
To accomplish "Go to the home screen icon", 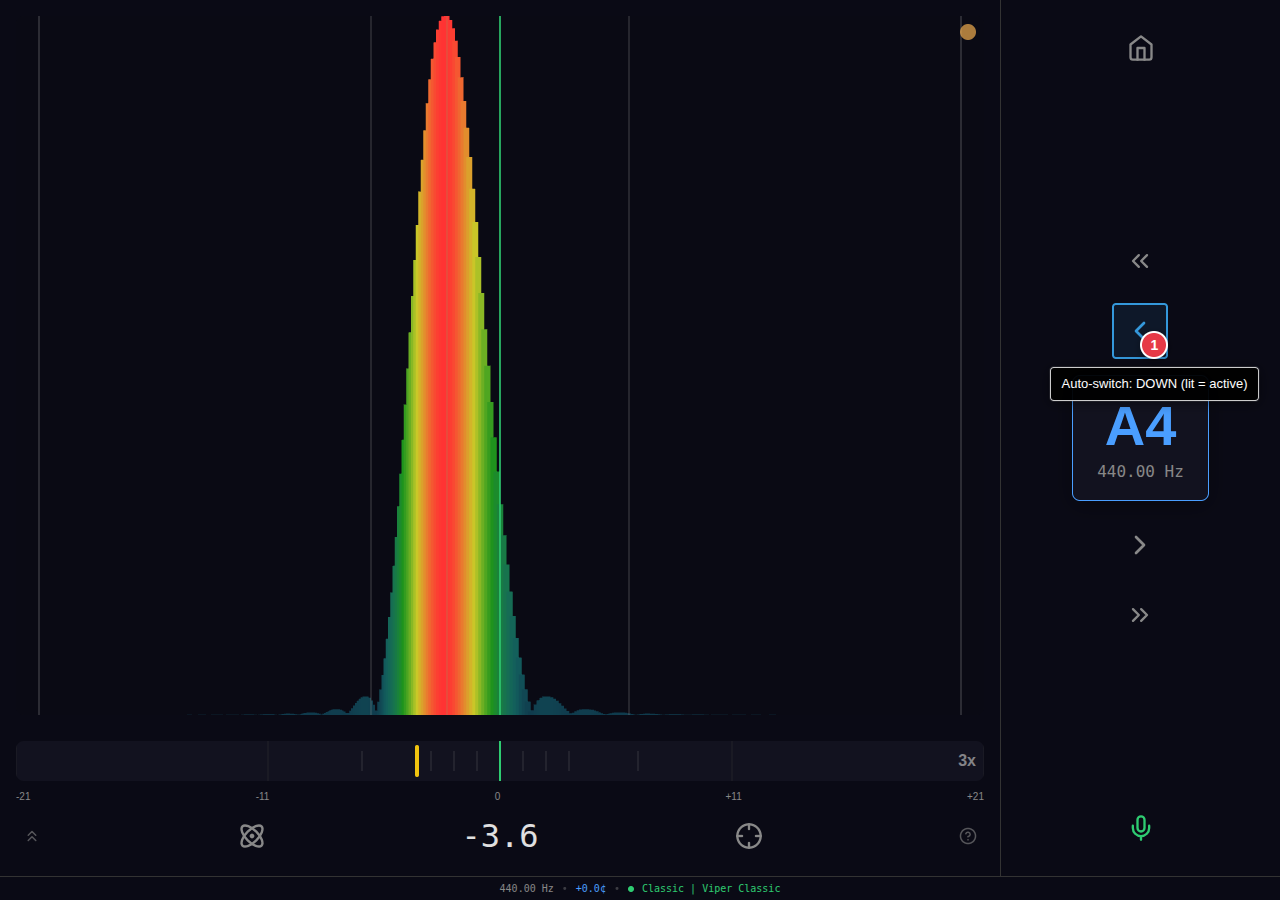I will click(1140, 48).
